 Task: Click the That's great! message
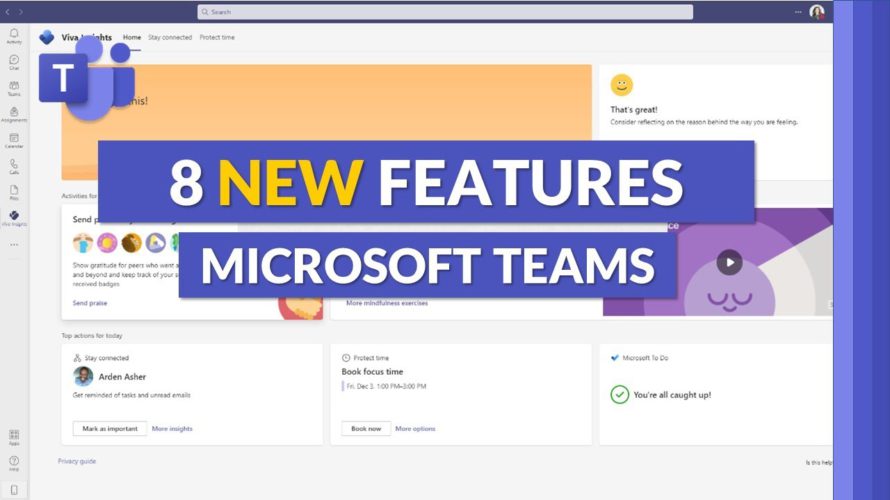tap(633, 110)
